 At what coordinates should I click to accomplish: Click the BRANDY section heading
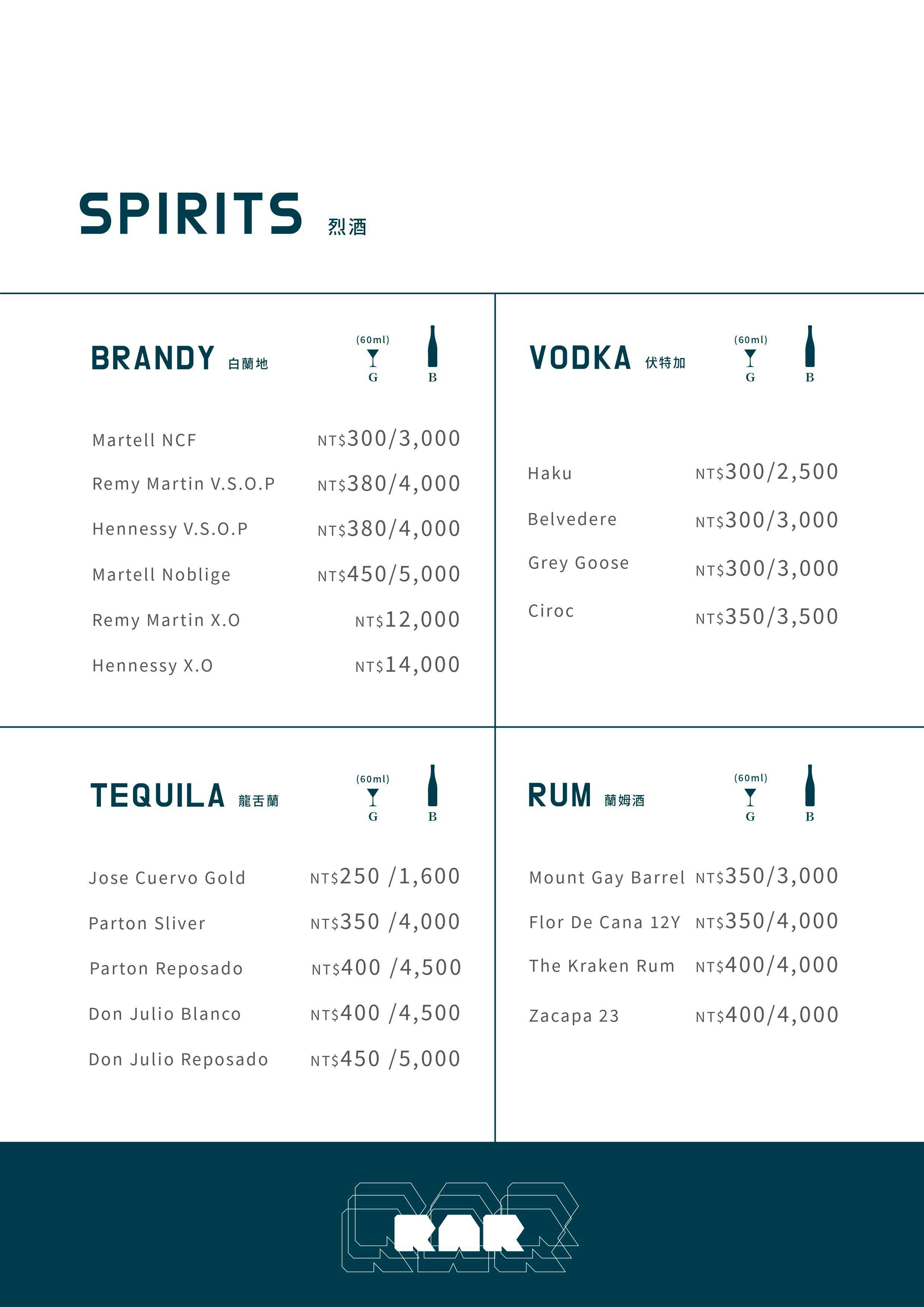click(152, 358)
